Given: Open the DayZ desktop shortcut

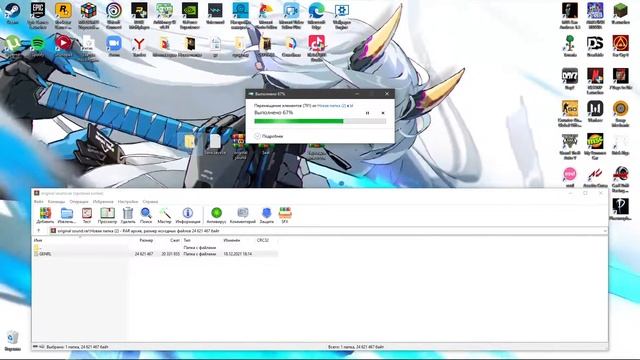Looking at the screenshot, I should (x=570, y=78).
